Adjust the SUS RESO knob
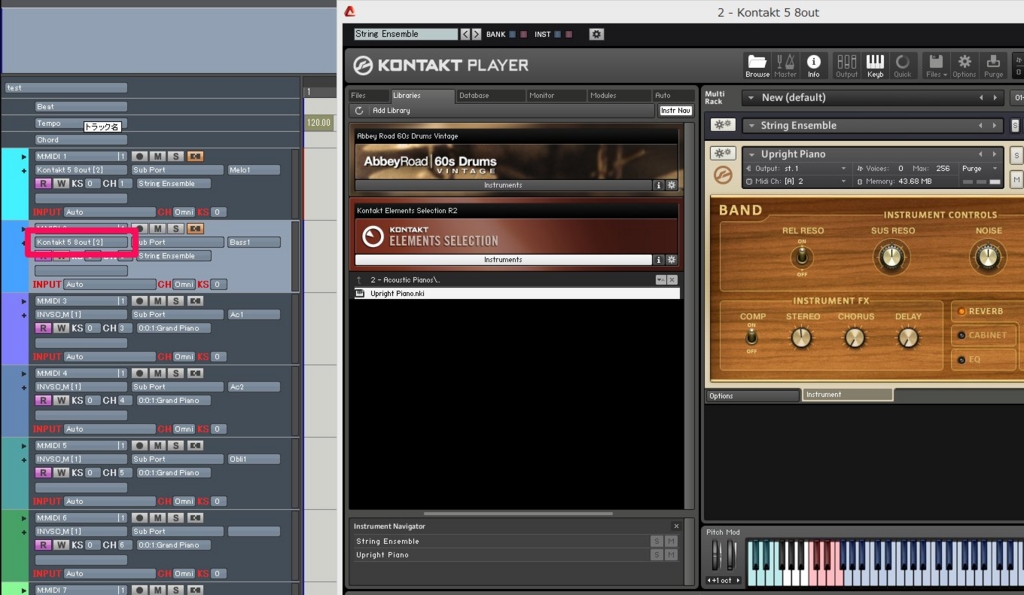The width and height of the screenshot is (1024, 595). 891,257
